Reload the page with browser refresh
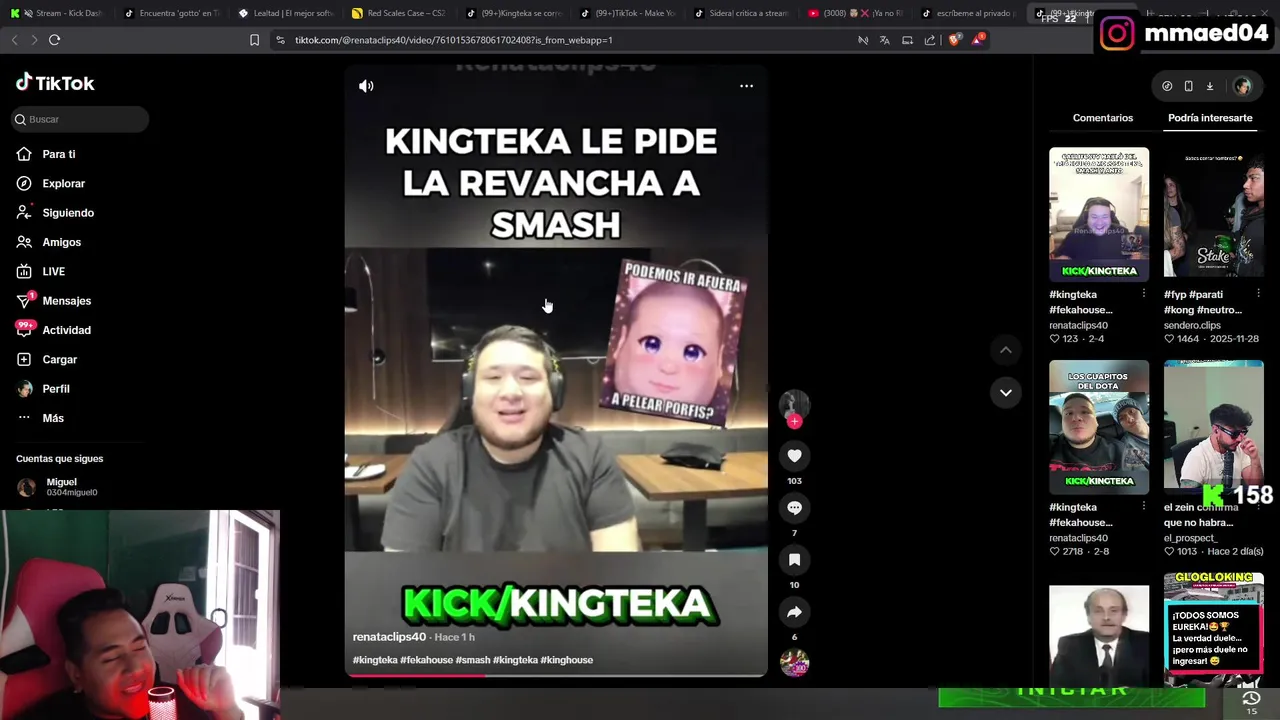 coord(55,40)
